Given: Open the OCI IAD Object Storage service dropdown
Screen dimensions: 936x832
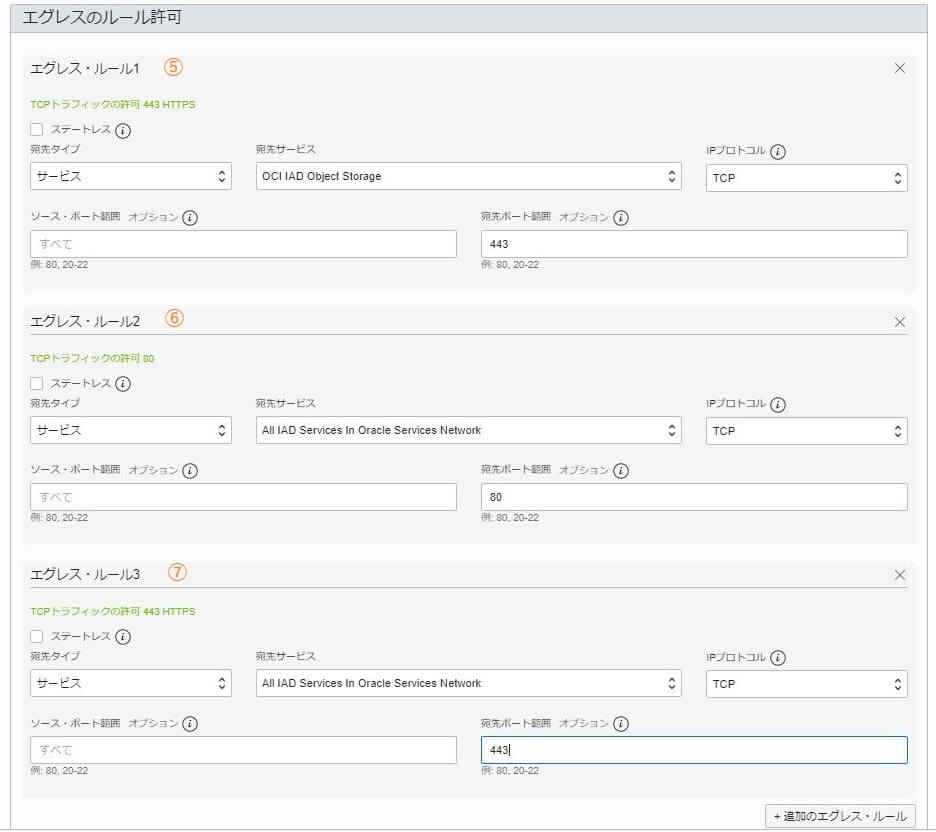Looking at the screenshot, I should [x=469, y=177].
